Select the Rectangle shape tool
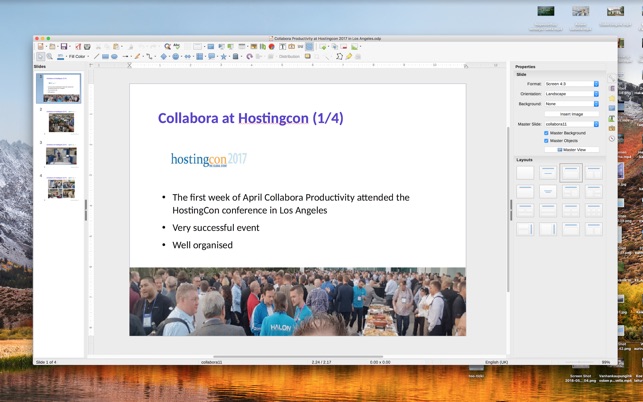Screen dimensions: 643x402 105,57
